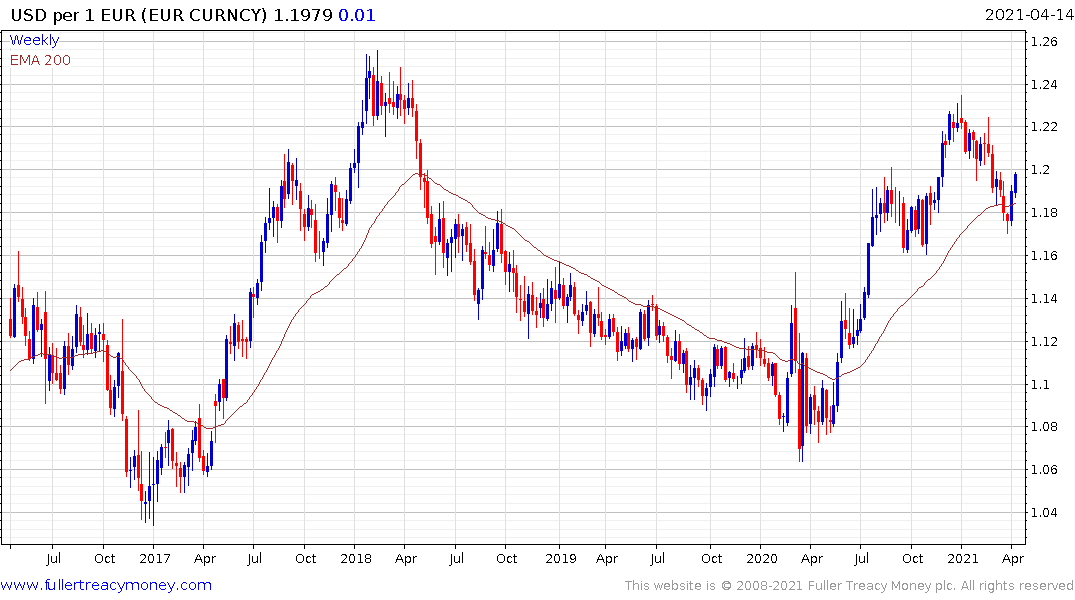
Task: Click the 1.12 price axis label
Action: point(1044,341)
